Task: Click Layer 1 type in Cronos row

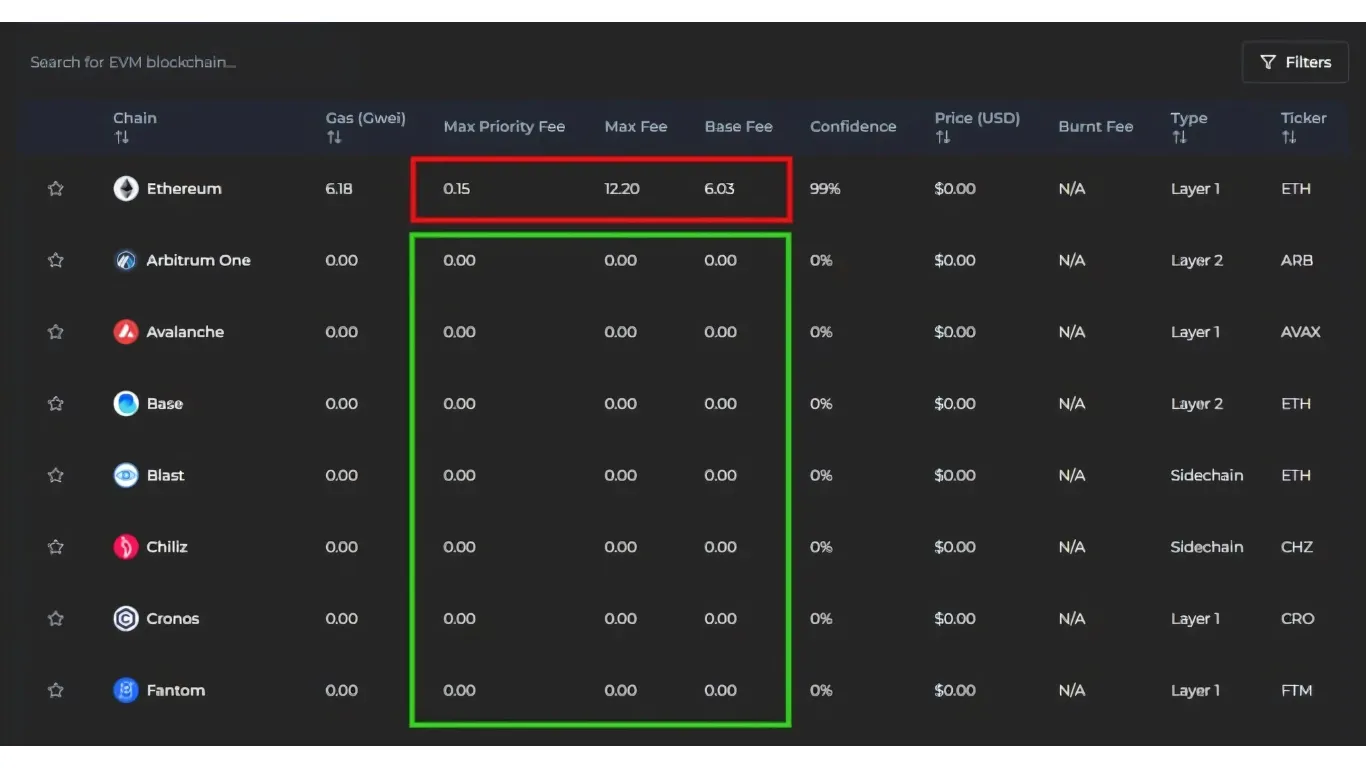Action: pos(1196,619)
